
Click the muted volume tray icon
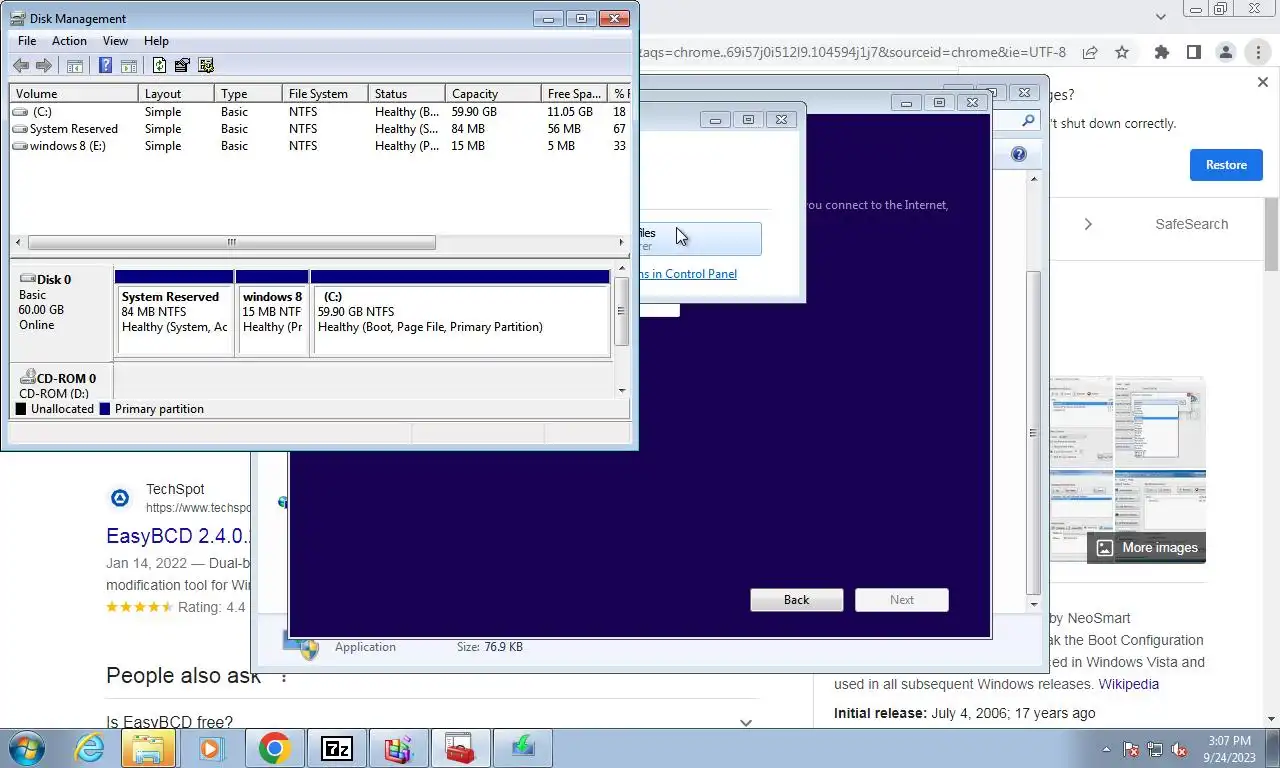click(x=1180, y=749)
